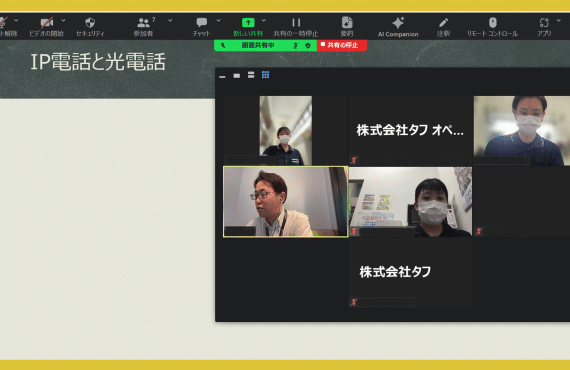Toggle microphone unmute icon
This screenshot has height=370, width=570.
[3, 23]
